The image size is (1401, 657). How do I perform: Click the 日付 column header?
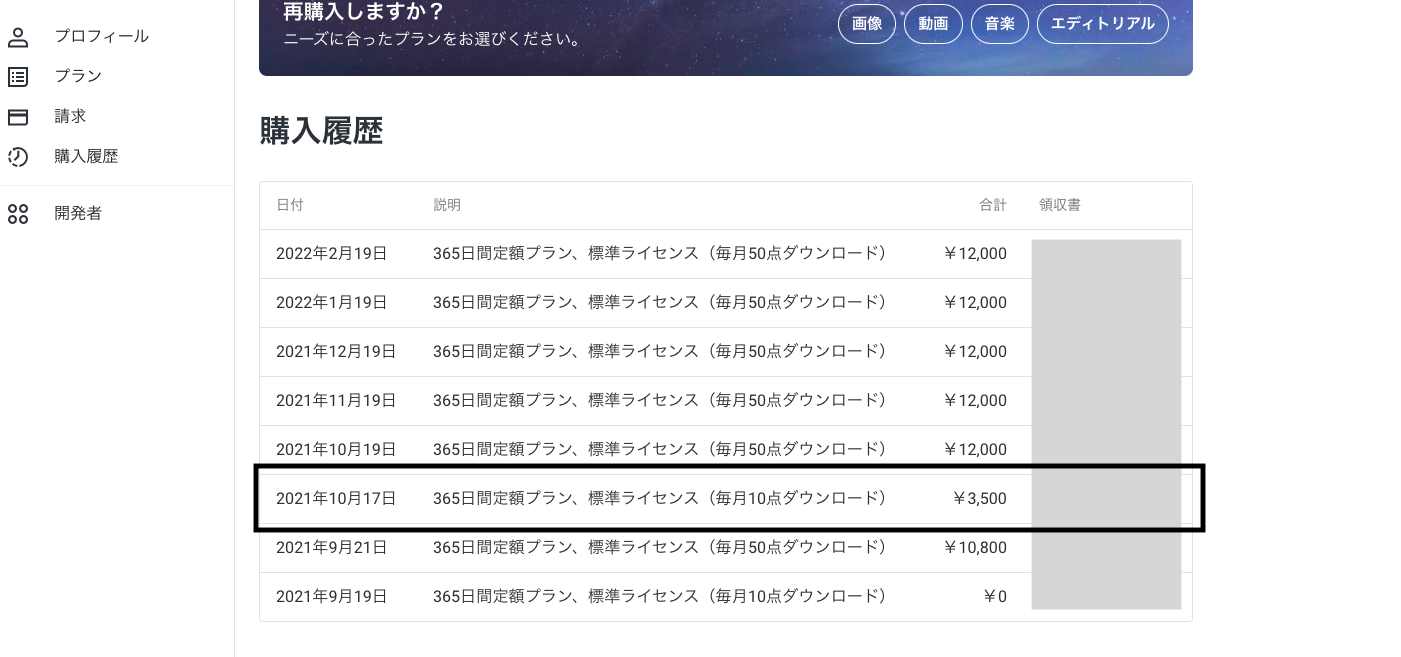click(x=290, y=205)
